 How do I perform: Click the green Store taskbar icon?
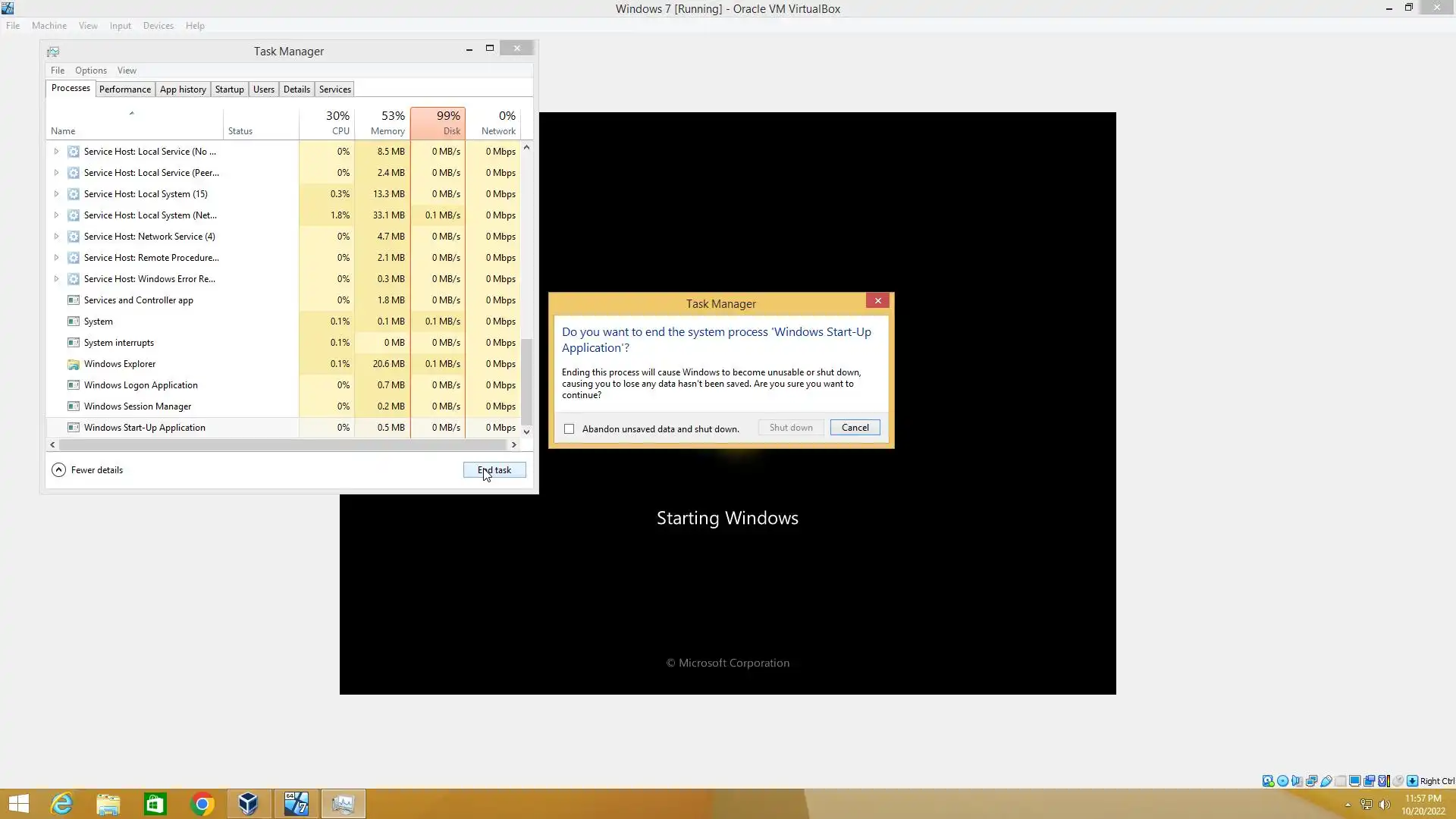[x=155, y=804]
